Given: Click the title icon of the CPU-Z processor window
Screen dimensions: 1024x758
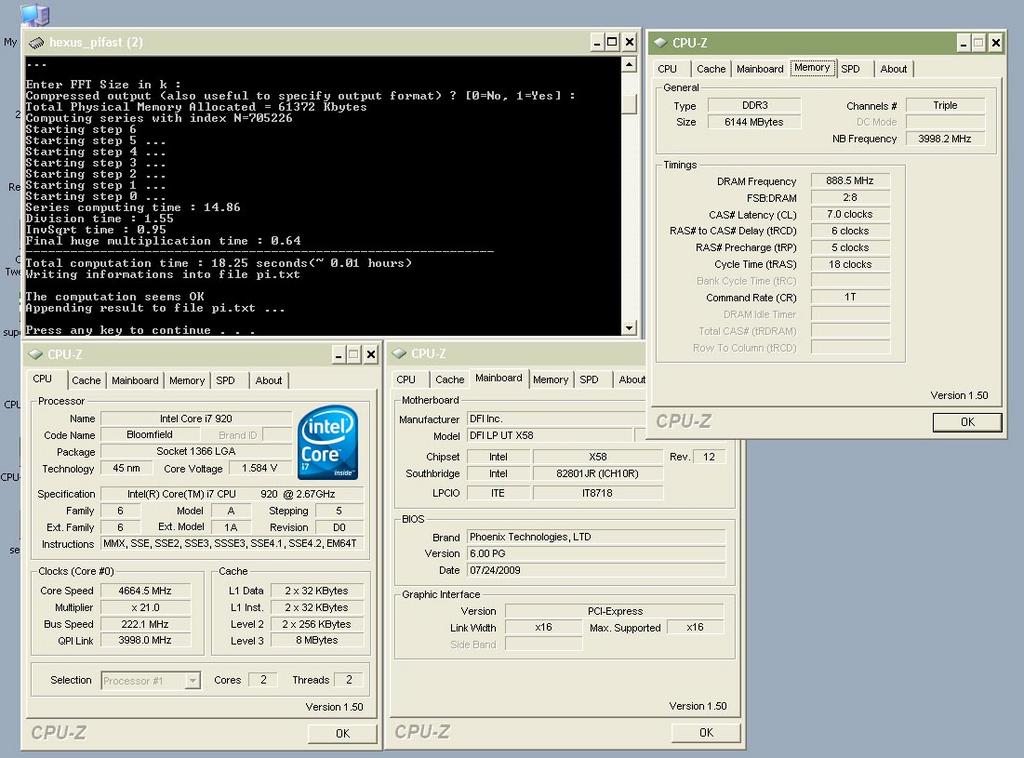Looking at the screenshot, I should 35,355.
